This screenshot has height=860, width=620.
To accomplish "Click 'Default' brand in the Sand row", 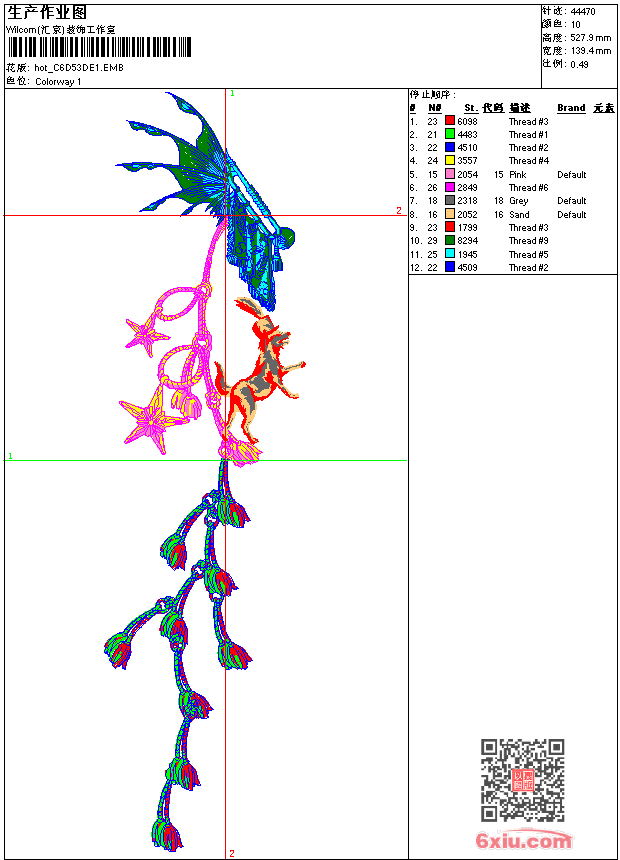I will (572, 214).
